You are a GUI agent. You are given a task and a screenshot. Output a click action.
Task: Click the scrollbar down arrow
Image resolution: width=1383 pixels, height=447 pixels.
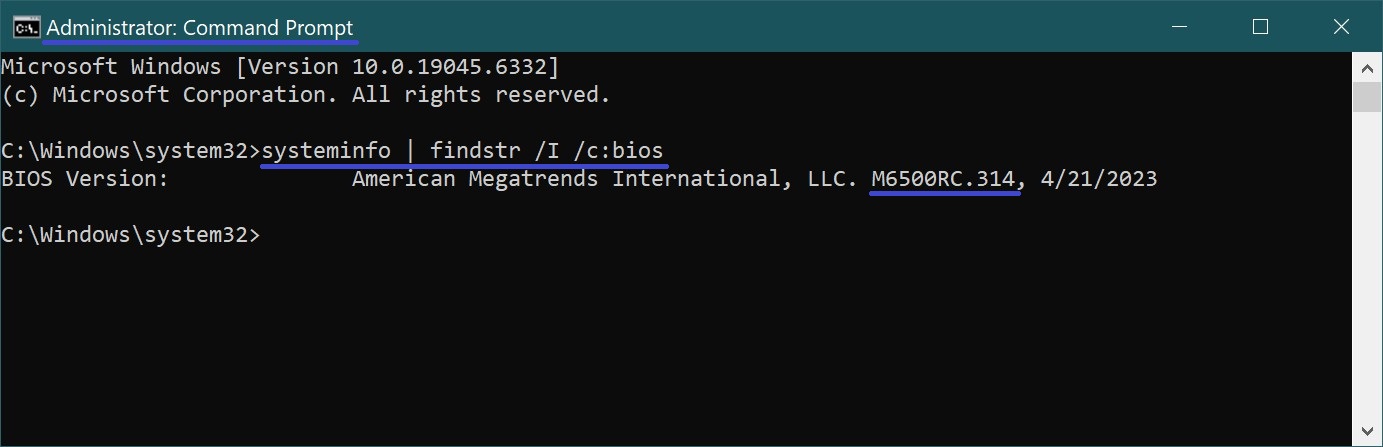tap(1367, 431)
